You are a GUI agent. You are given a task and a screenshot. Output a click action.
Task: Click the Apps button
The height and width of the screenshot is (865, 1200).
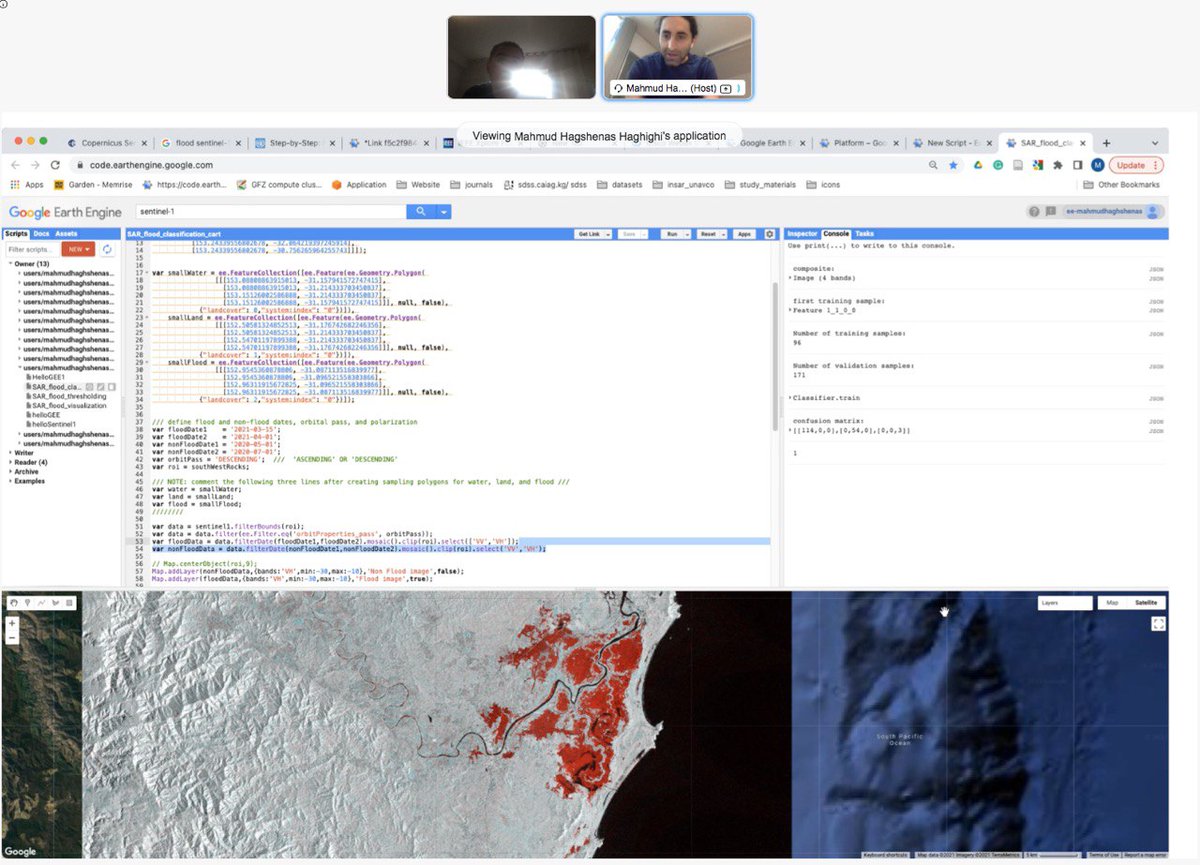coord(745,233)
